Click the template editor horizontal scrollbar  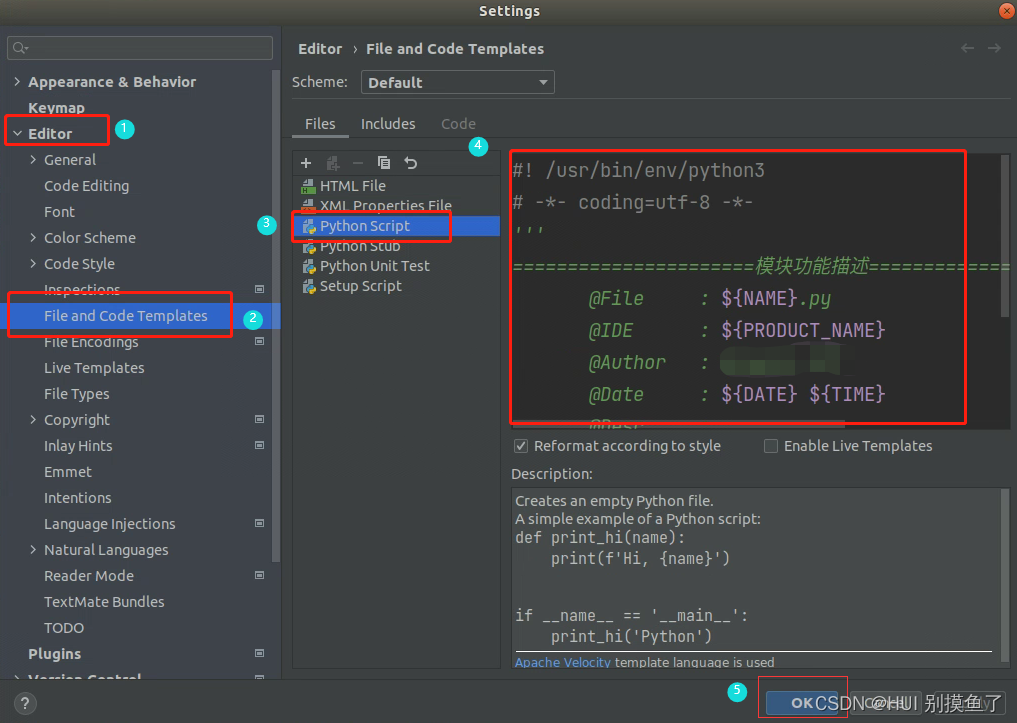(x=678, y=425)
